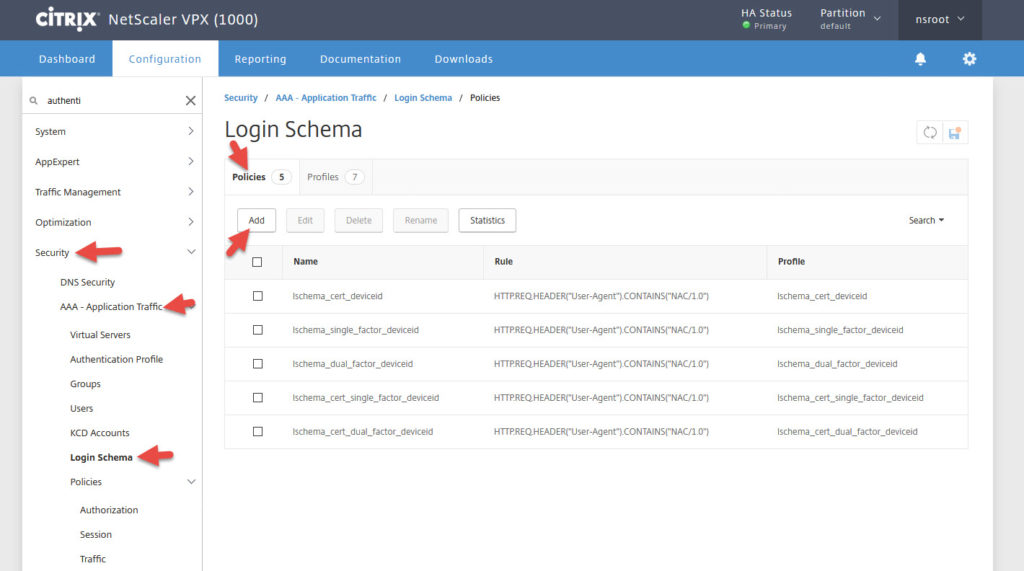Clear the search field with X icon
The height and width of the screenshot is (571, 1024).
[190, 101]
